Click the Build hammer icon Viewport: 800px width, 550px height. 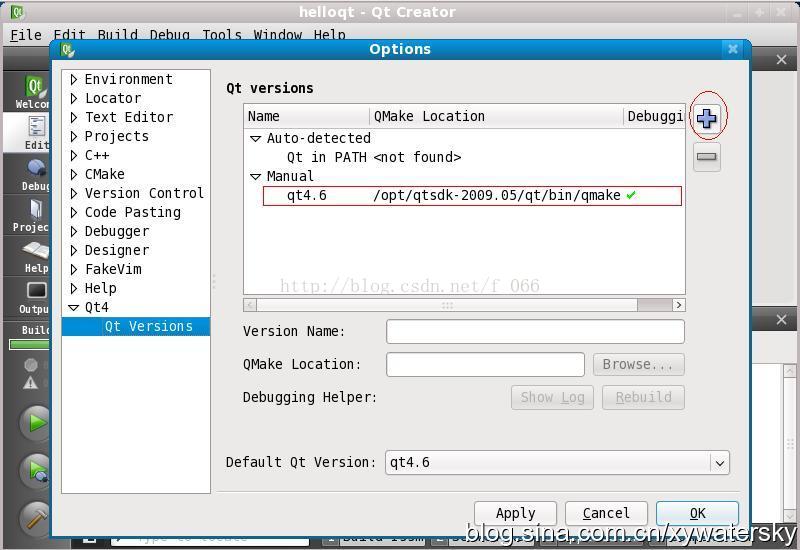coord(37,518)
